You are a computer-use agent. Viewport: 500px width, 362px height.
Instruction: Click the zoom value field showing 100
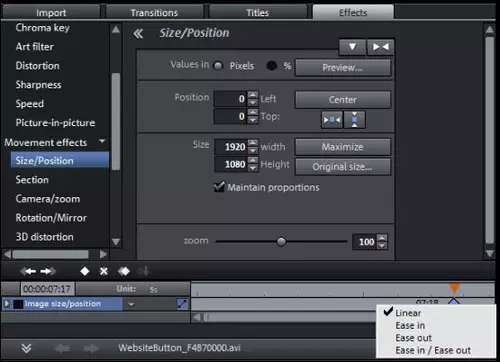(x=365, y=242)
